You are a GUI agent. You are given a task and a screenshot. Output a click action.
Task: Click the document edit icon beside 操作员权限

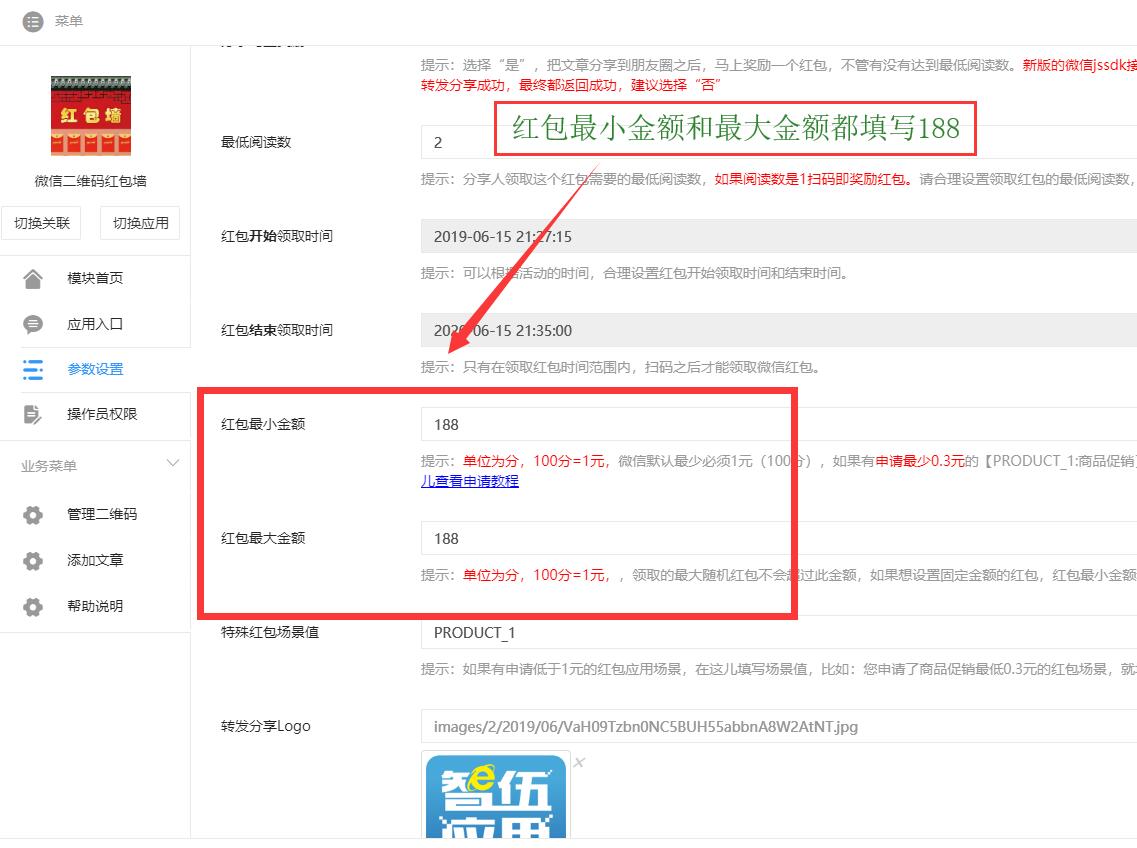pos(33,414)
